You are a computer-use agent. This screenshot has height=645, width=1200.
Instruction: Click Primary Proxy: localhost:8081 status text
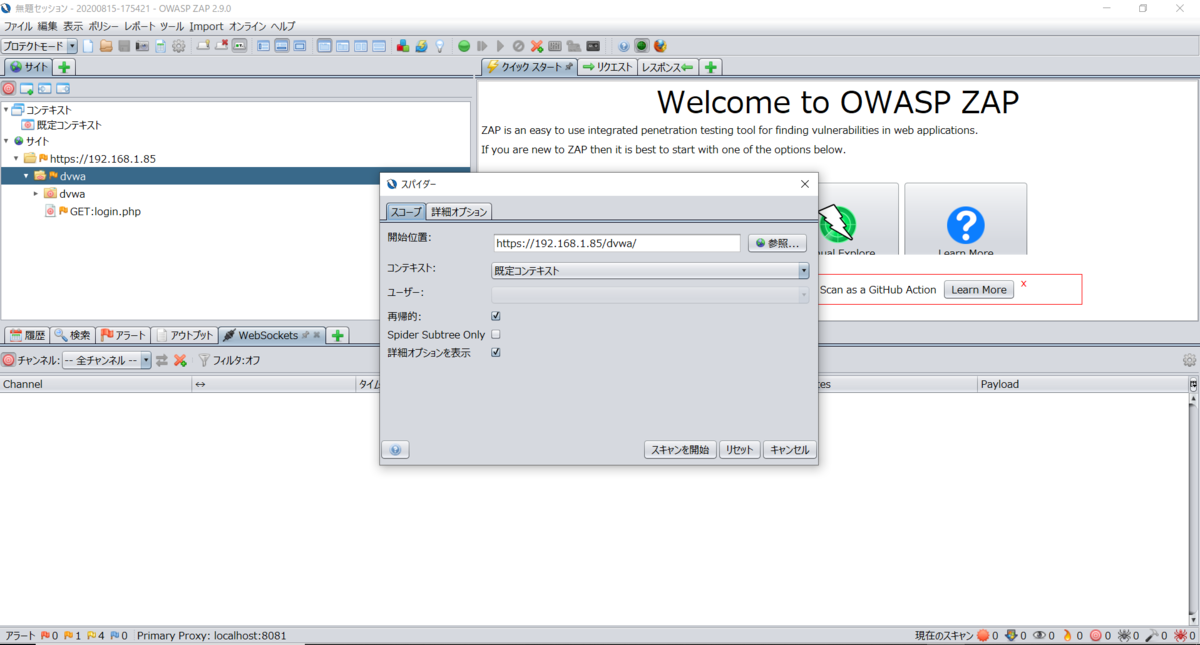click(x=212, y=635)
